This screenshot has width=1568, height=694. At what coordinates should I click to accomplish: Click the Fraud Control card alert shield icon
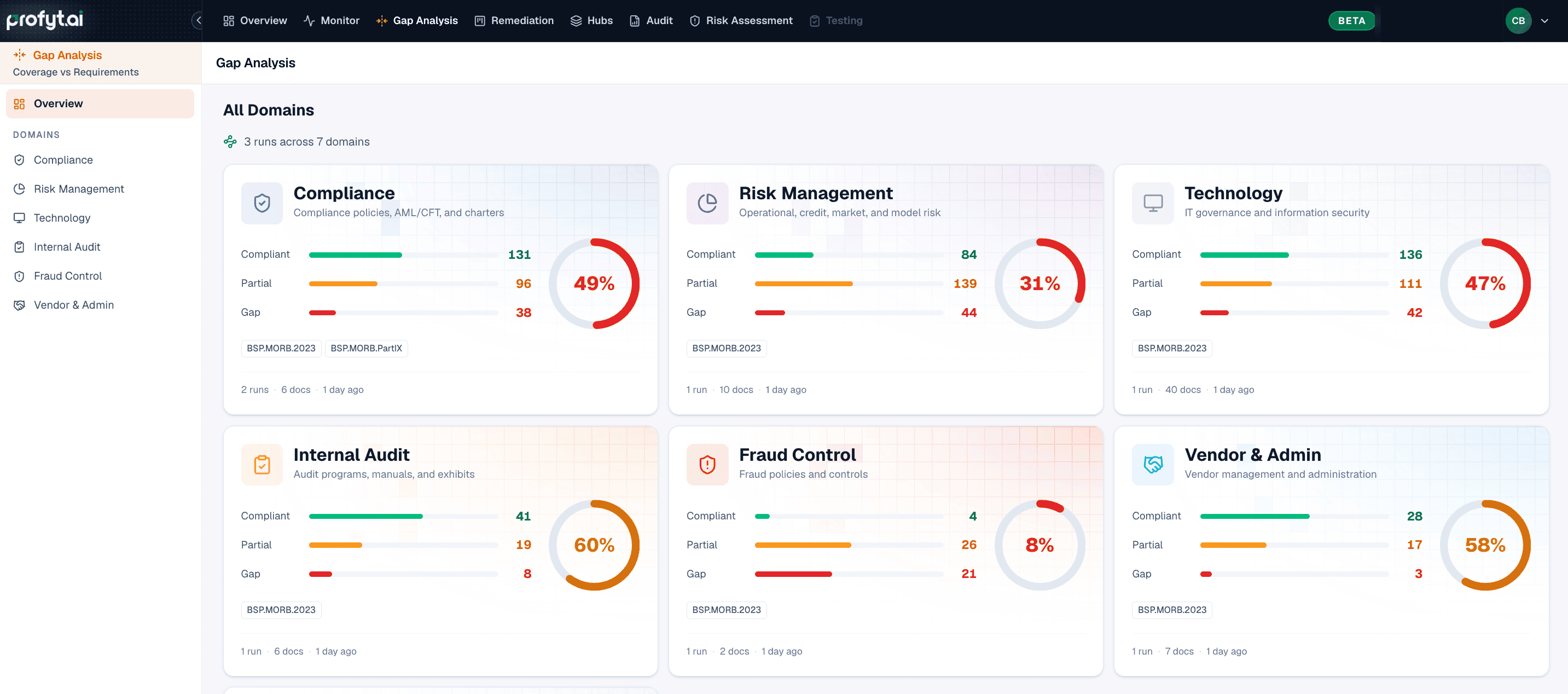(707, 465)
